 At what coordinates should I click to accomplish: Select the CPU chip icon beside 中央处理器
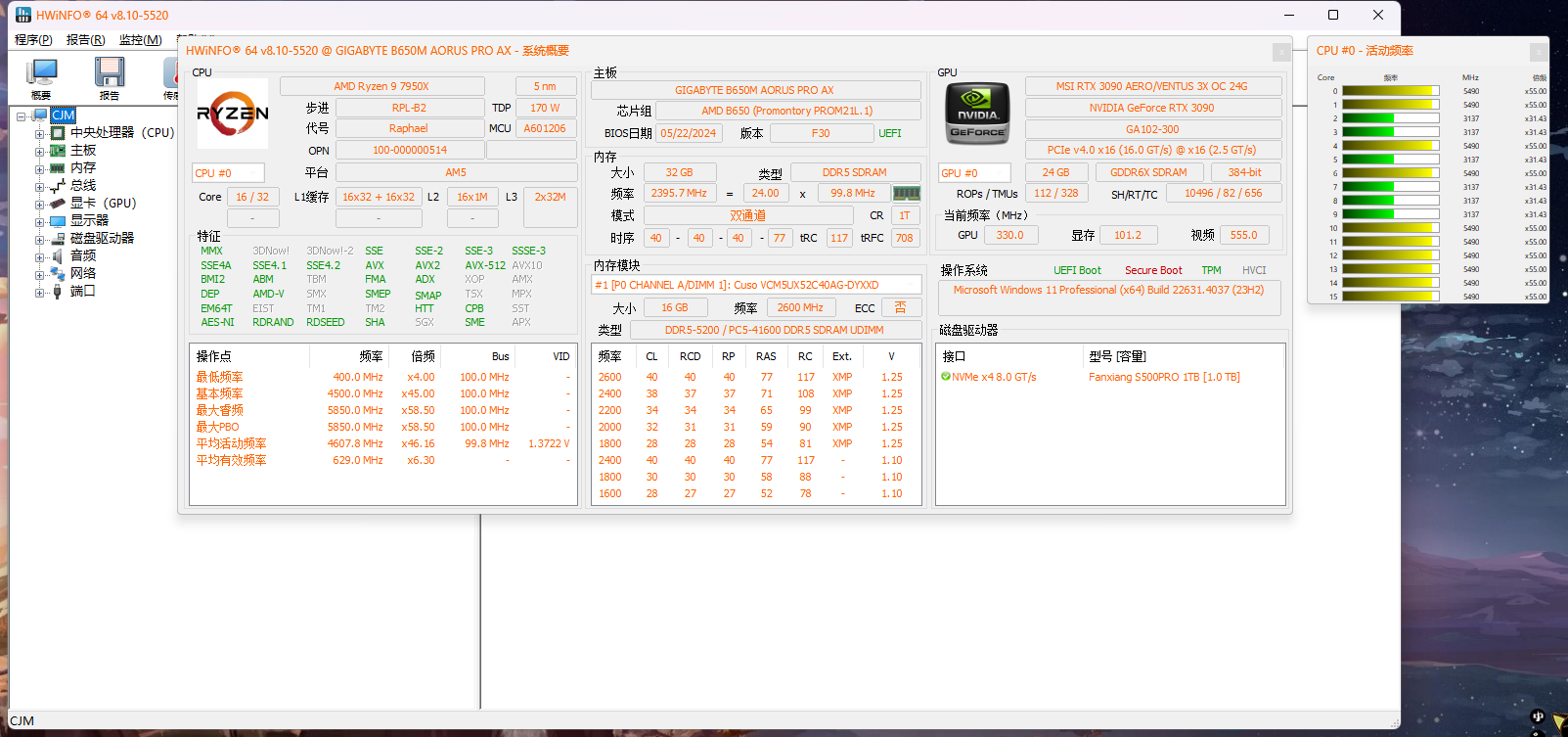click(x=58, y=133)
